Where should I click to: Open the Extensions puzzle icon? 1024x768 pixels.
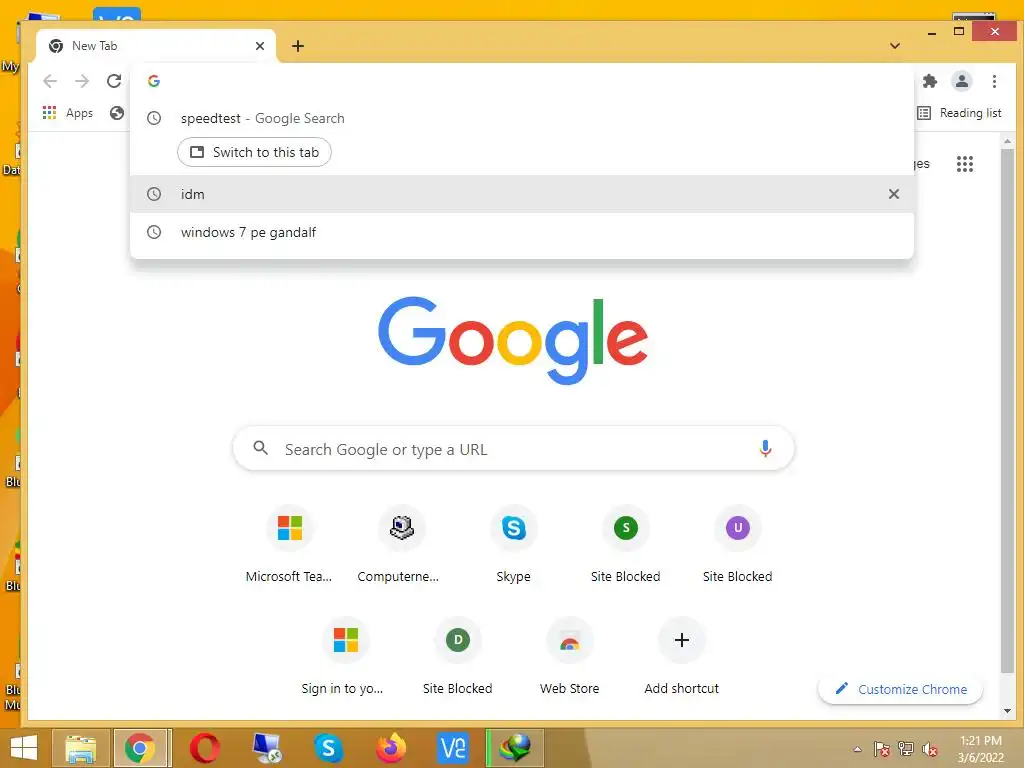click(929, 81)
